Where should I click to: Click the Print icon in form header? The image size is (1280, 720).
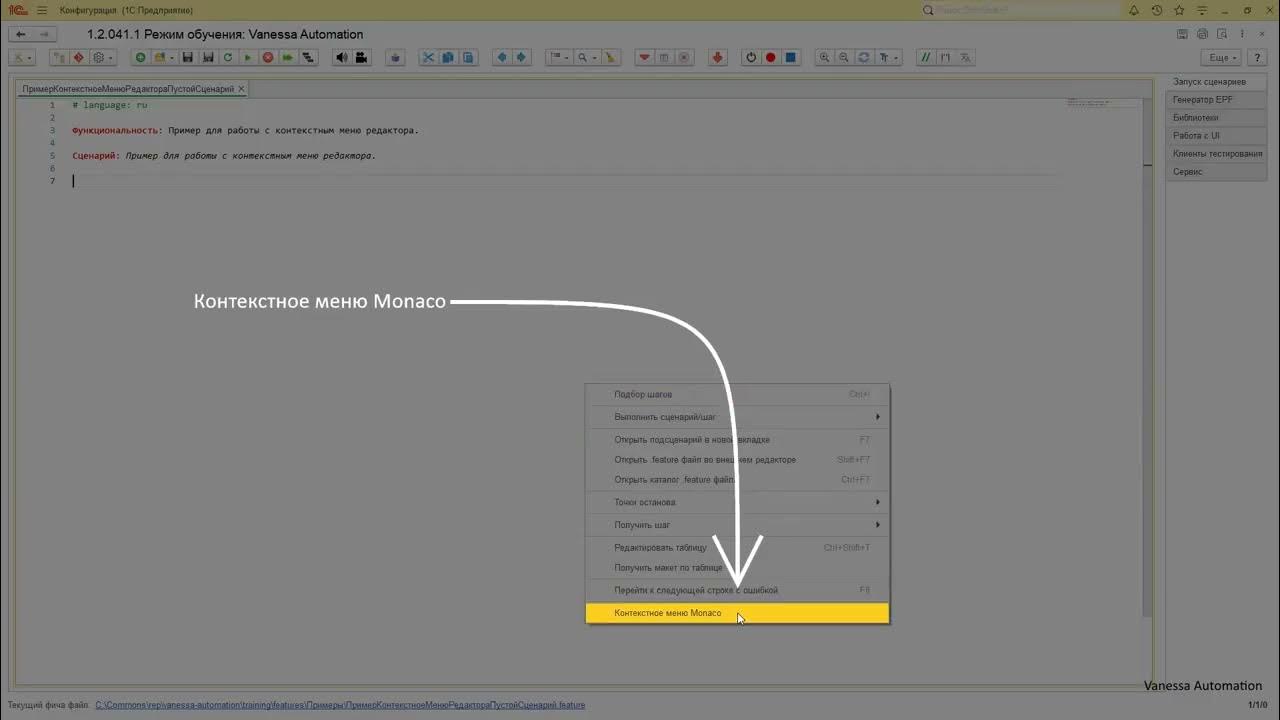[x=1203, y=34]
